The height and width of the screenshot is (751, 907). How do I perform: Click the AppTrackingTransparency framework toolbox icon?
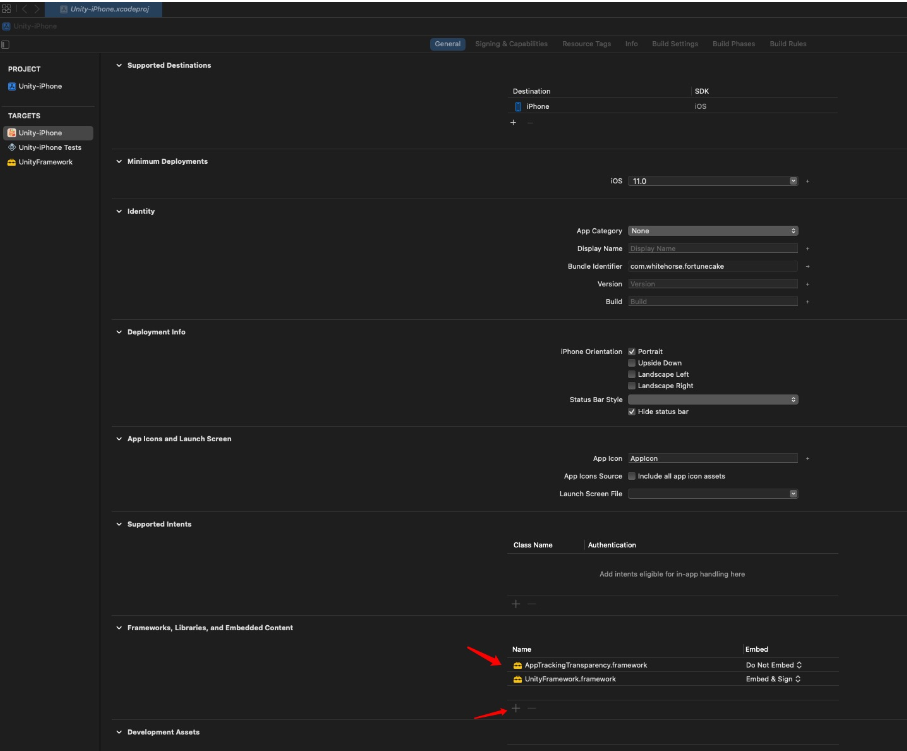click(x=518, y=665)
